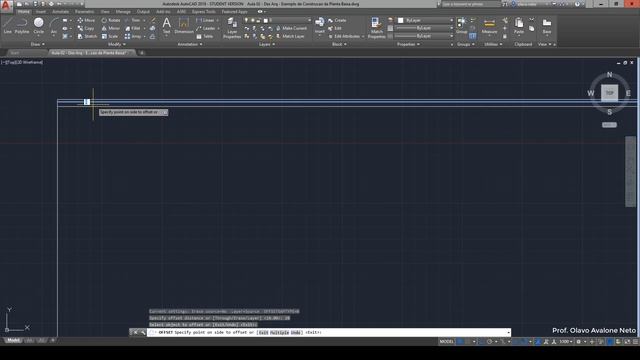
Task: Open the object color ByLayer dropdown
Action: pos(425,20)
